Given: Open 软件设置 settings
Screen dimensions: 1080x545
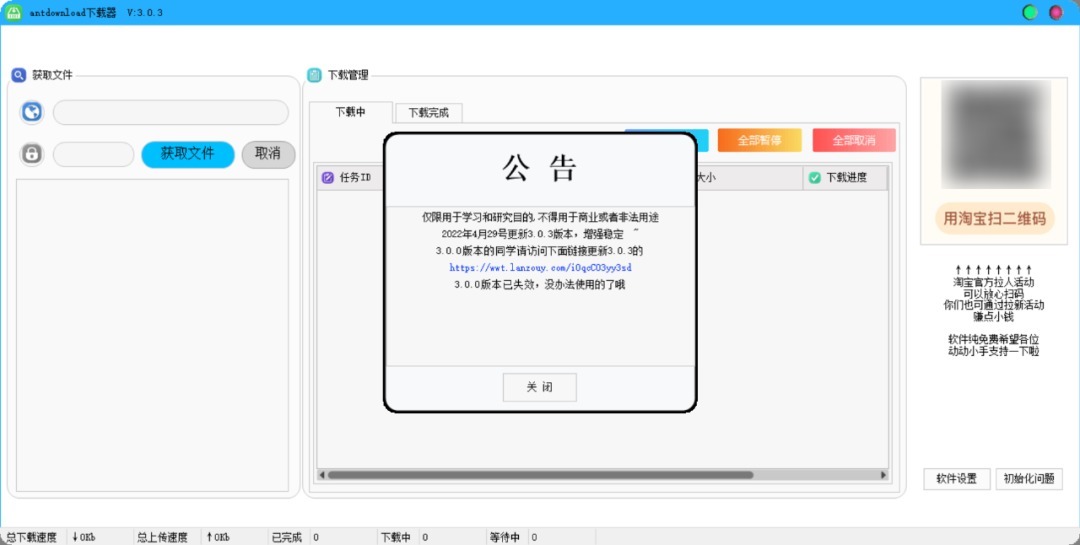Looking at the screenshot, I should pos(957,479).
